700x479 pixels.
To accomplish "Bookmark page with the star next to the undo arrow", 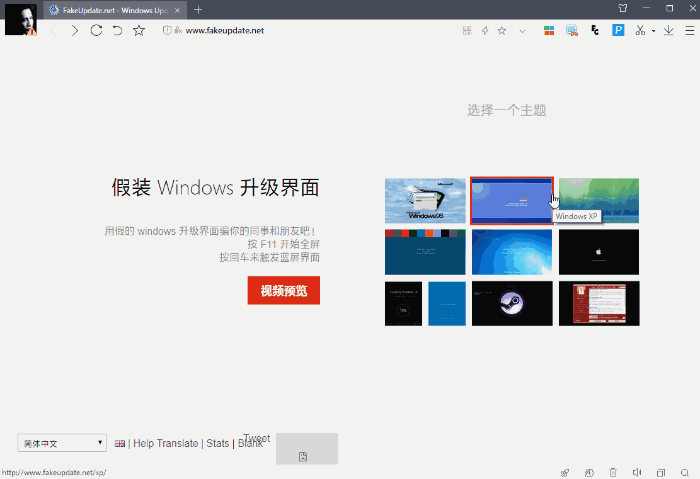I will (139, 30).
